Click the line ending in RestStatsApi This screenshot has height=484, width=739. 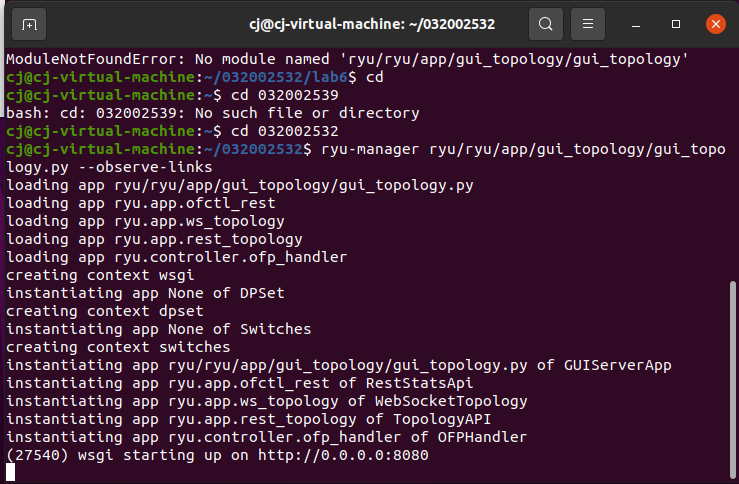(x=239, y=383)
